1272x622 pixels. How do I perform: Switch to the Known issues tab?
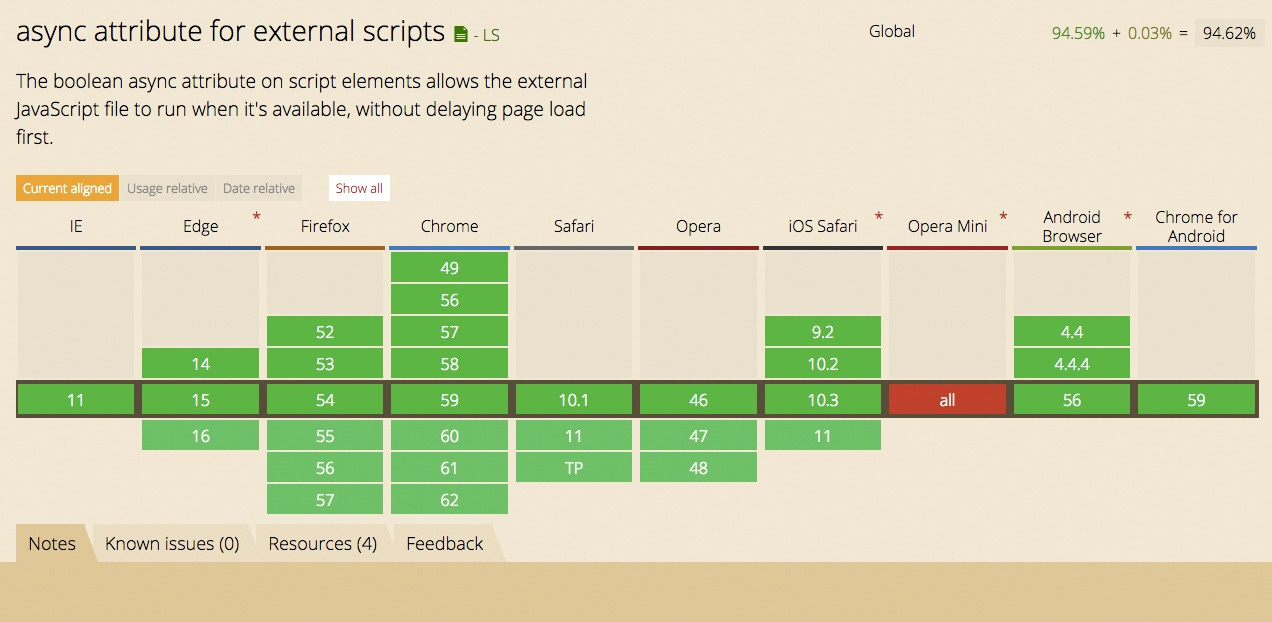pyautogui.click(x=173, y=543)
